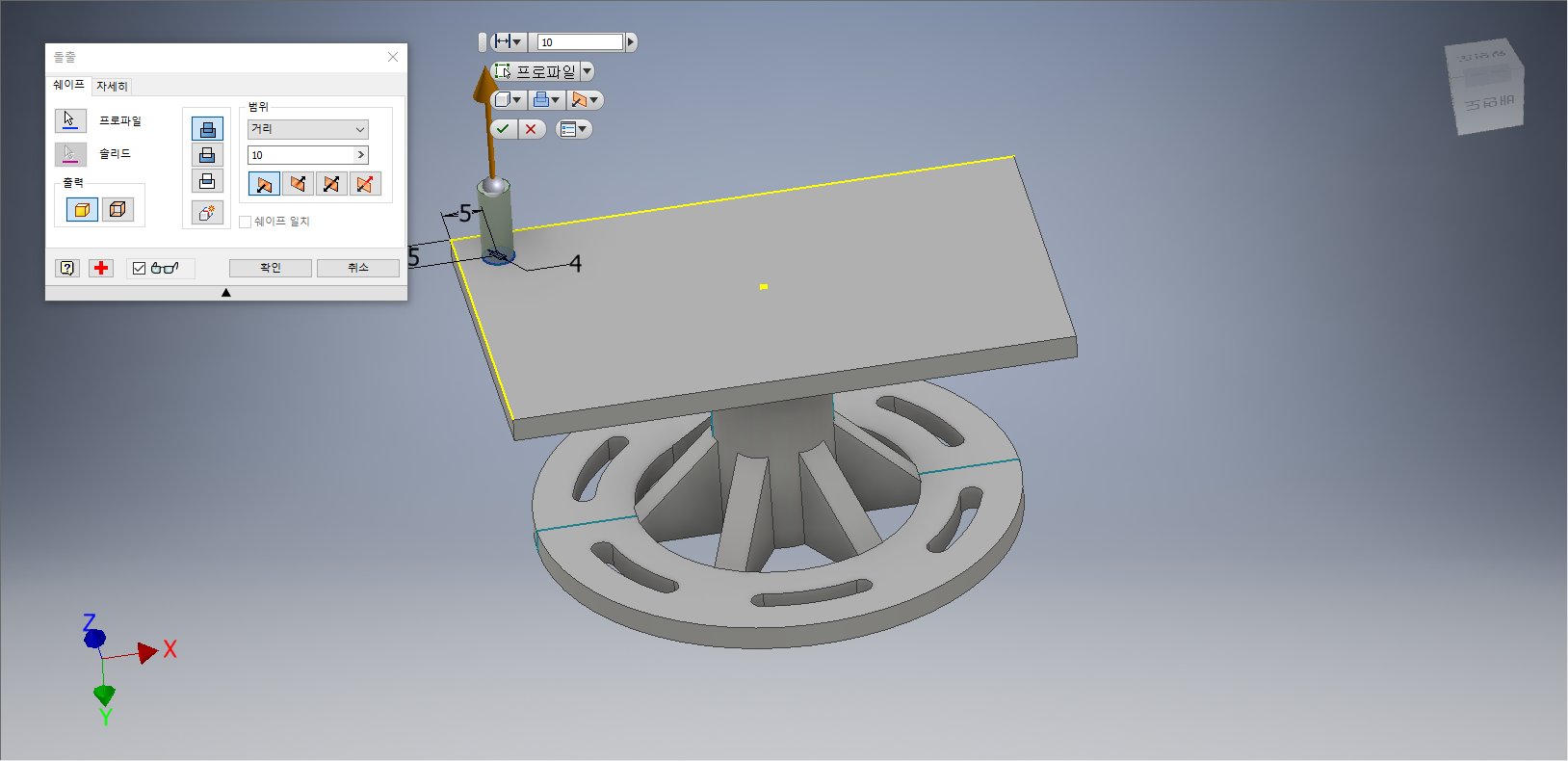Open the mini-toolbar join operation dropdown
Image resolution: width=1568 pixels, height=761 pixels.
coord(546,100)
